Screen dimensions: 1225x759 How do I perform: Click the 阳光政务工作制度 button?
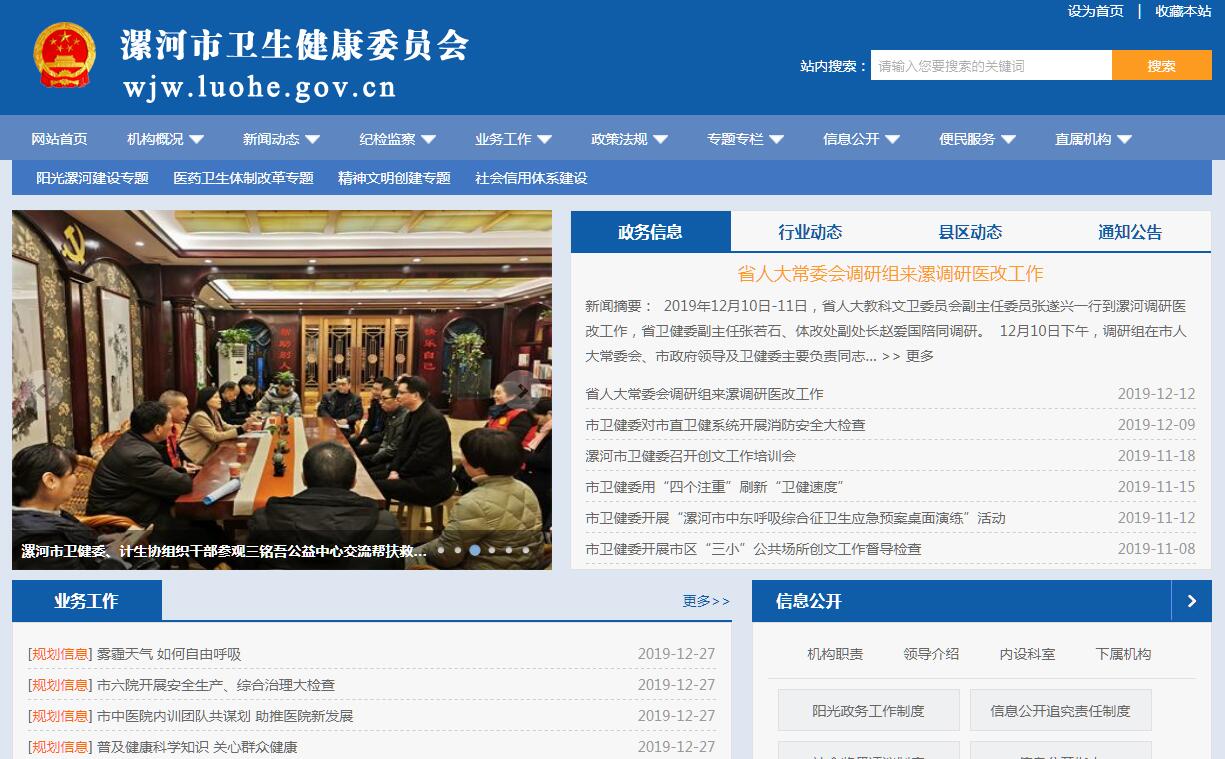pos(868,710)
